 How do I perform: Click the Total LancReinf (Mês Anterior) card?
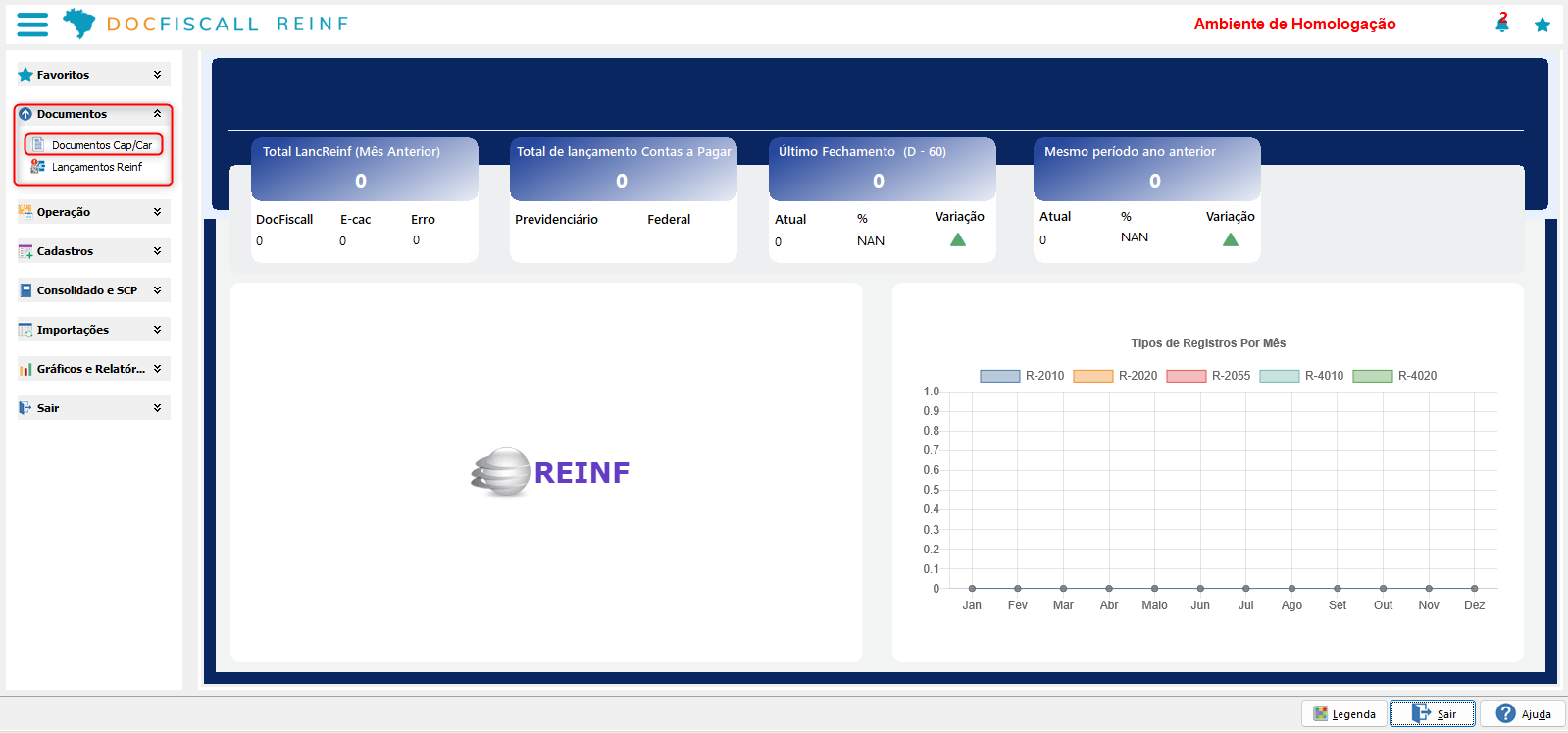coord(365,200)
